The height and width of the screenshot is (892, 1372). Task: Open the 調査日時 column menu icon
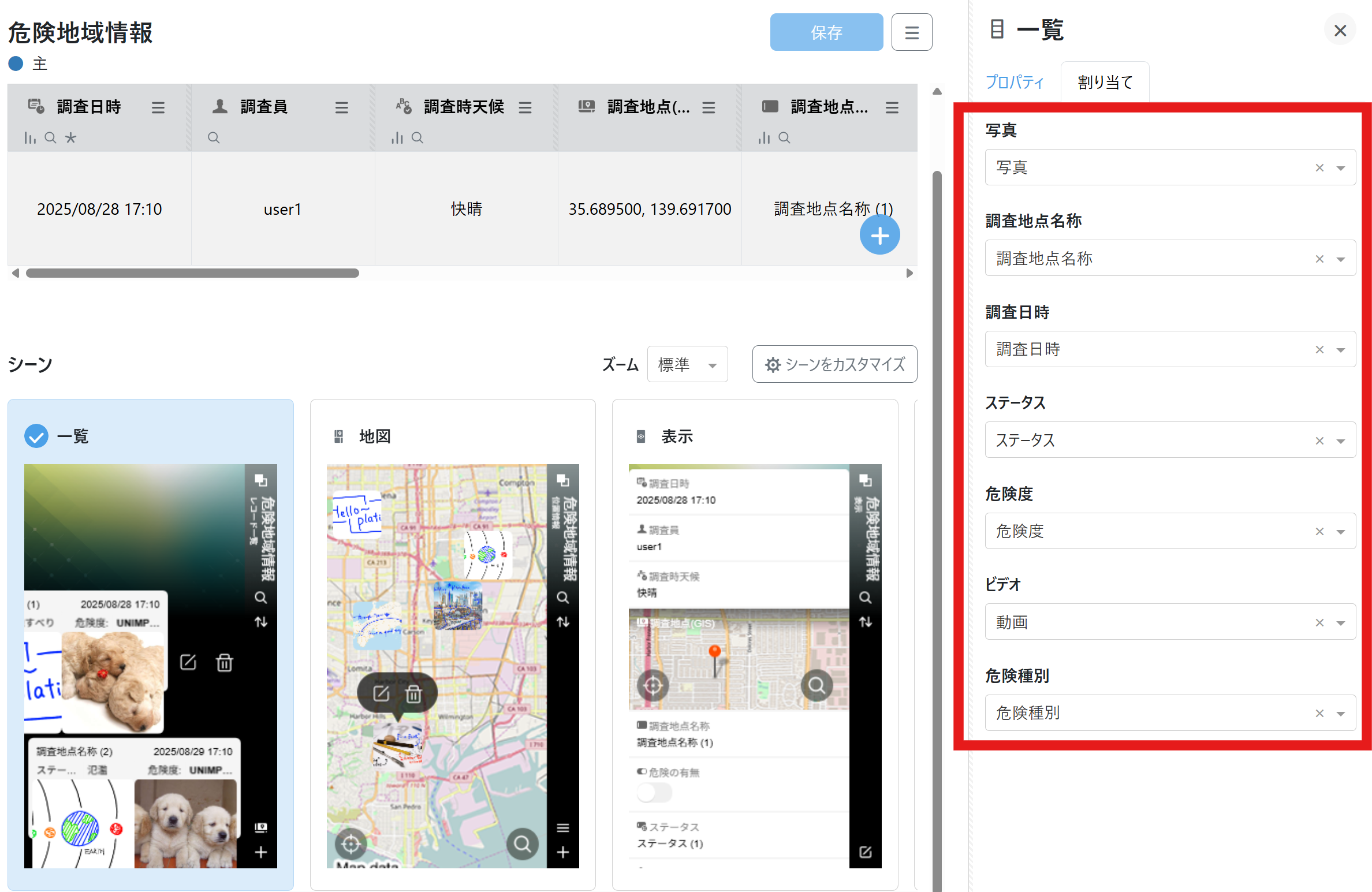[x=158, y=107]
